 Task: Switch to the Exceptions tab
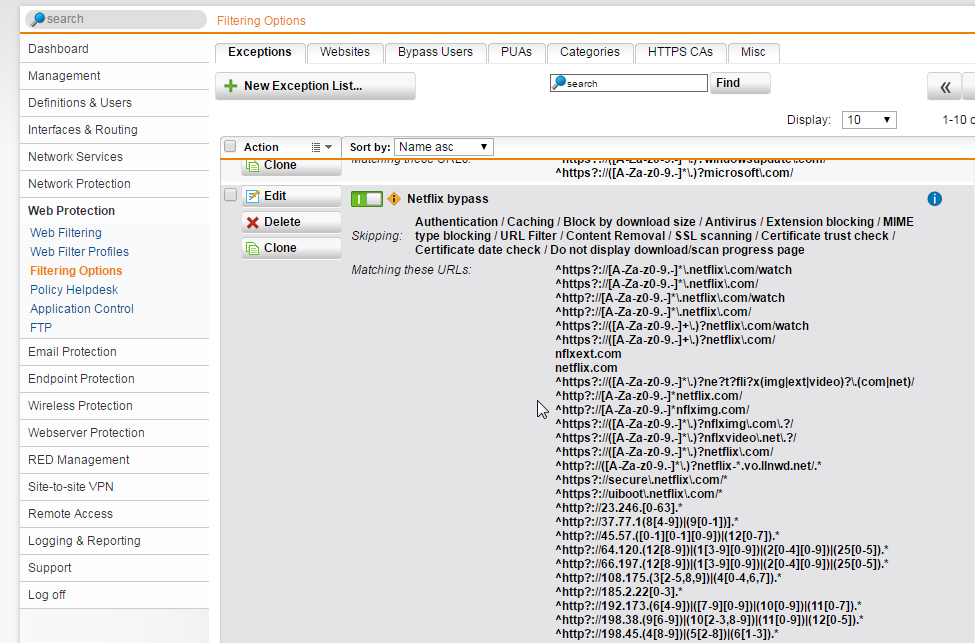coord(260,52)
